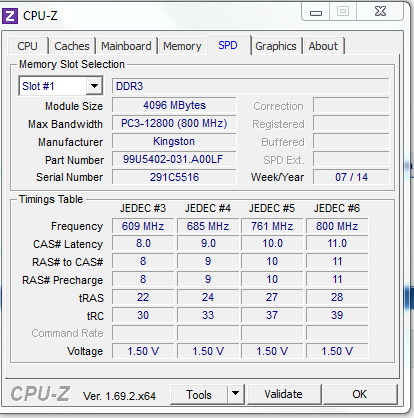Click tRC value 33
The width and height of the screenshot is (414, 418).
[x=208, y=315]
